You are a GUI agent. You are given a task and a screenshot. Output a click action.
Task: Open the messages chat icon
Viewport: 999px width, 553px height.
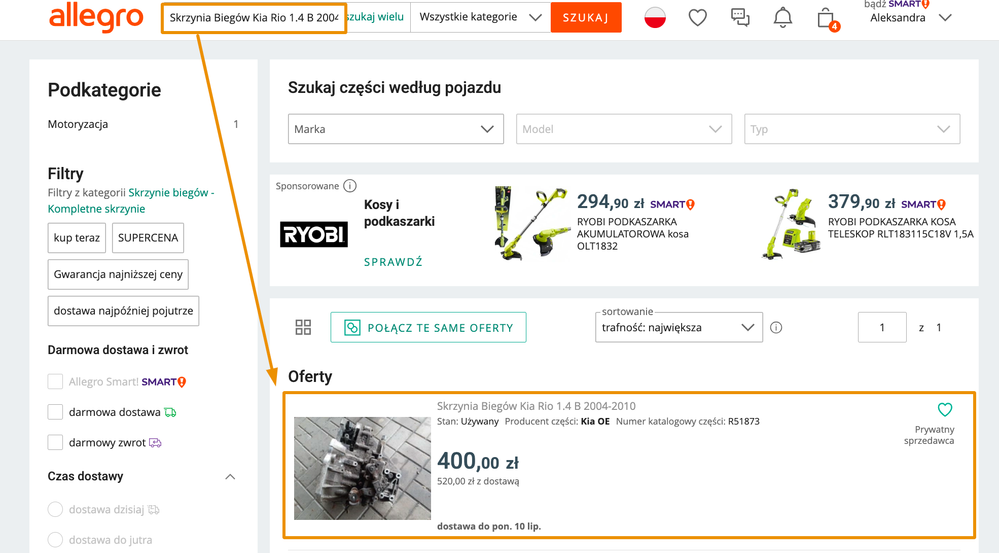[x=740, y=18]
